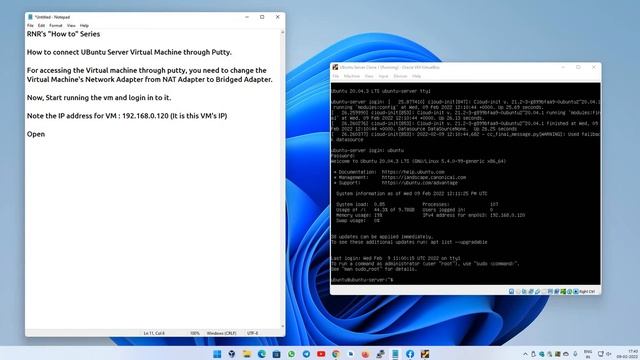Open Notepad's Format menu
Viewport: 640px width, 360px height.
[56, 26]
